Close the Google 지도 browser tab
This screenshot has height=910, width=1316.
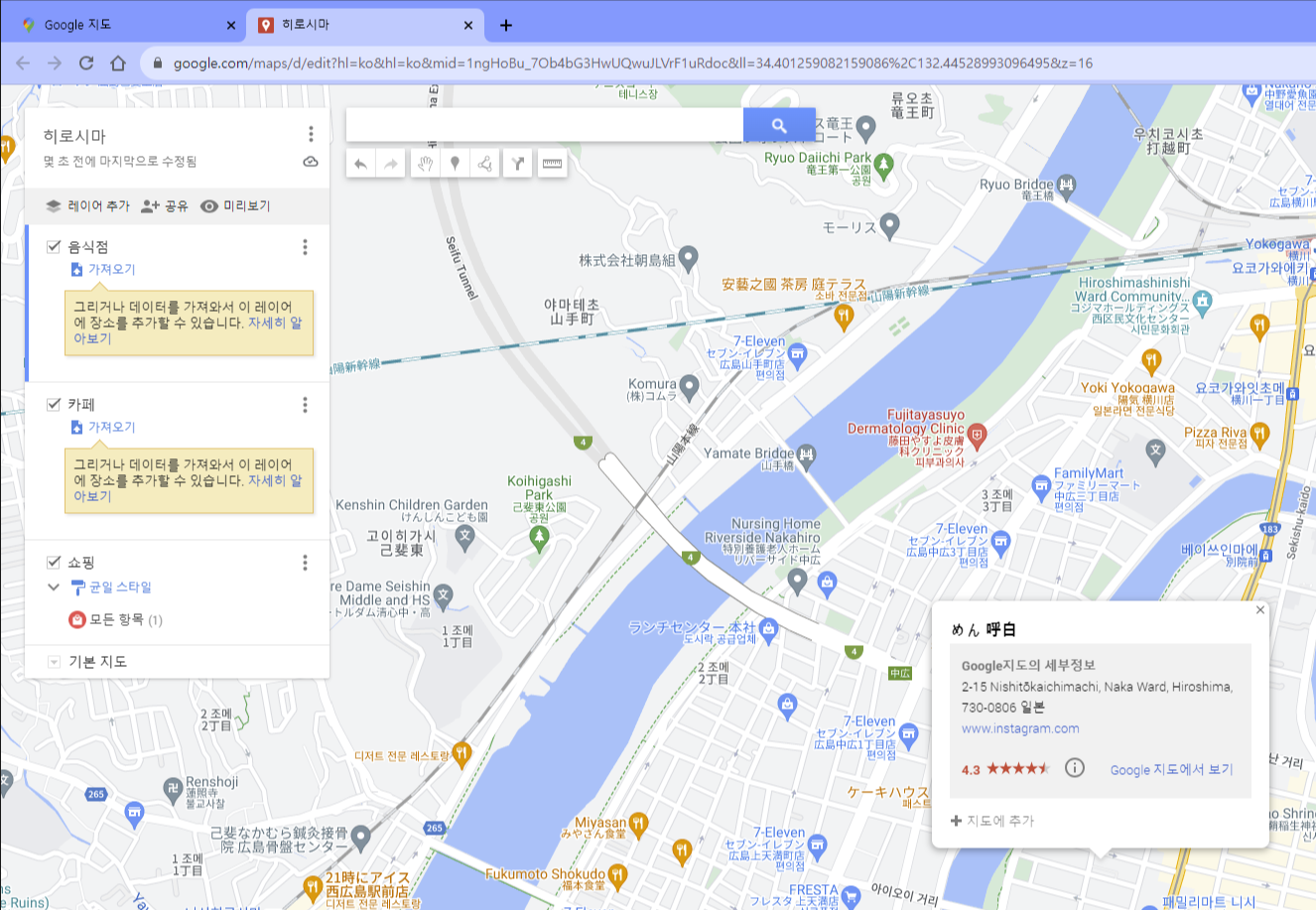tap(230, 25)
